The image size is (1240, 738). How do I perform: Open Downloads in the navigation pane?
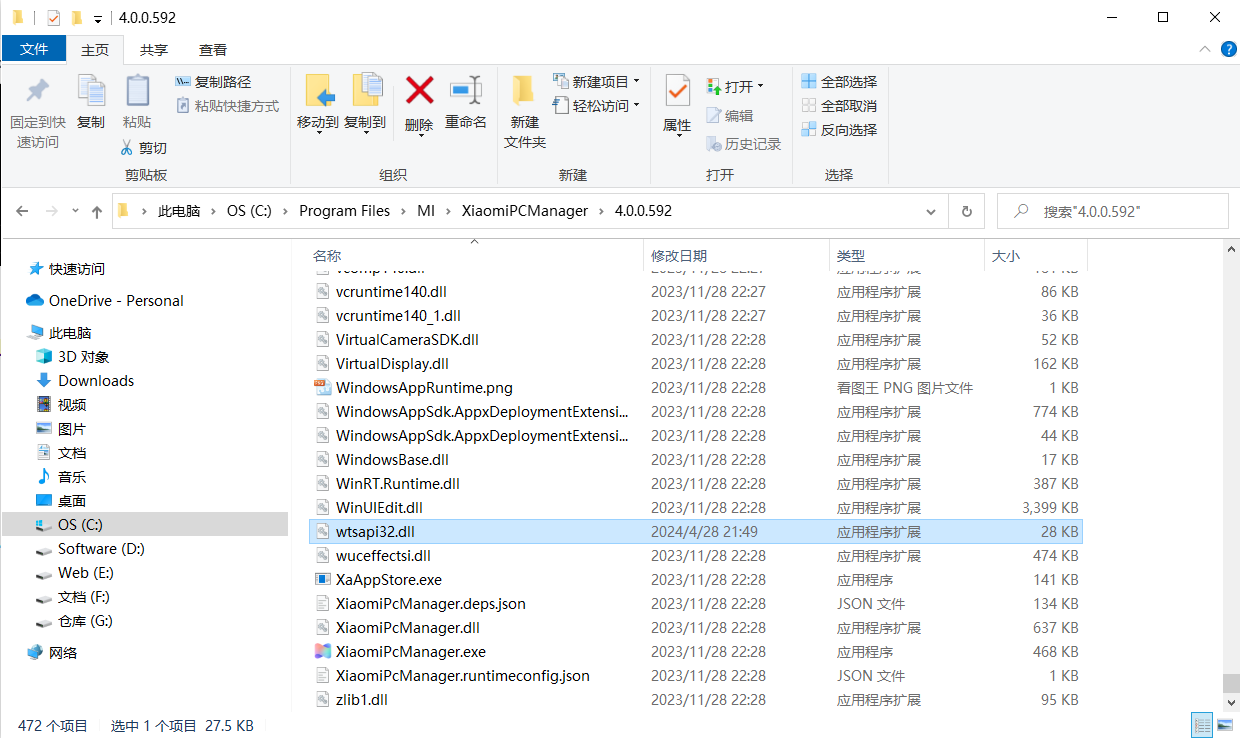pyautogui.click(x=96, y=381)
